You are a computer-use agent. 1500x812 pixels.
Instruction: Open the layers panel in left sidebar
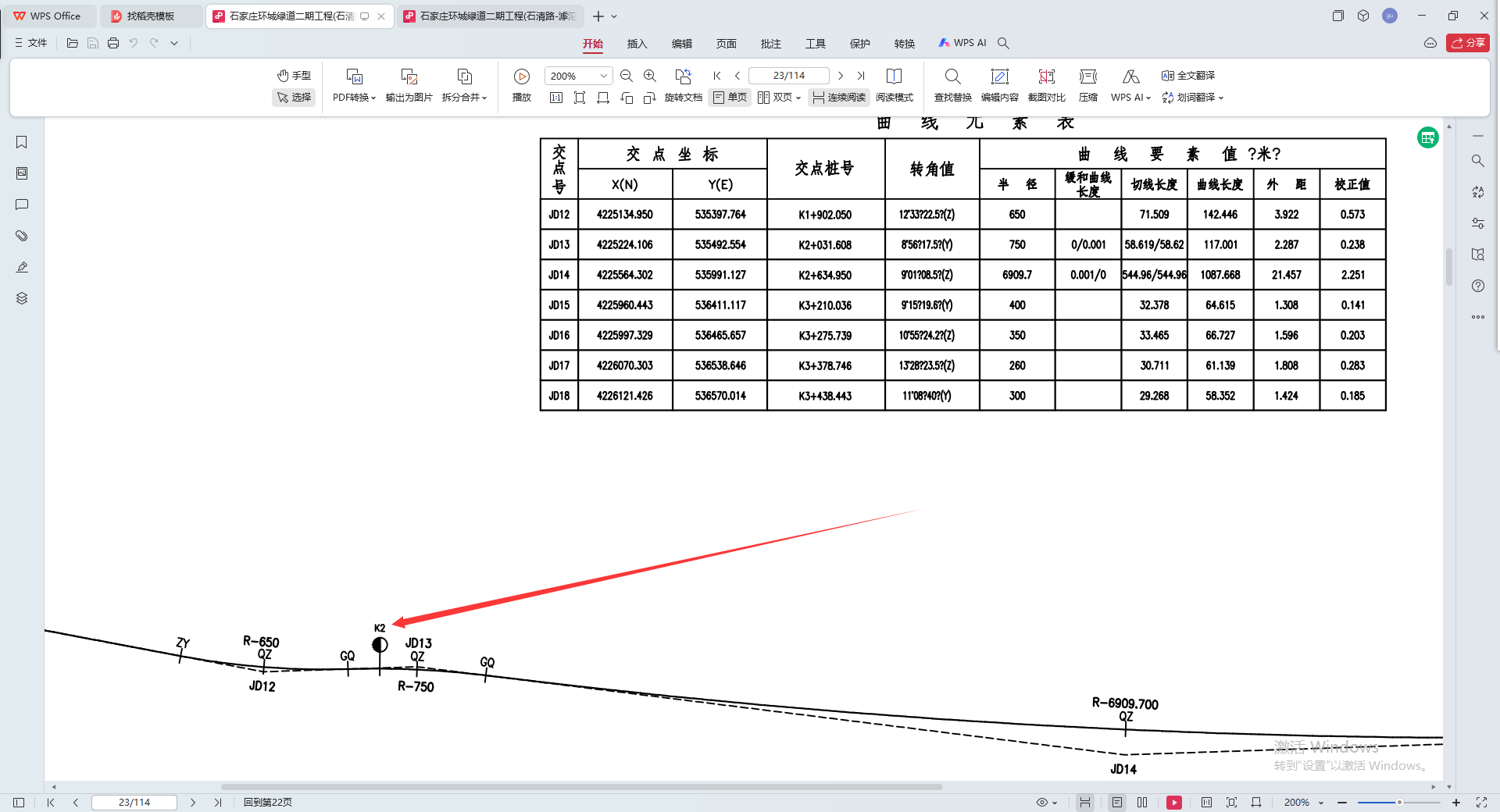(x=22, y=298)
